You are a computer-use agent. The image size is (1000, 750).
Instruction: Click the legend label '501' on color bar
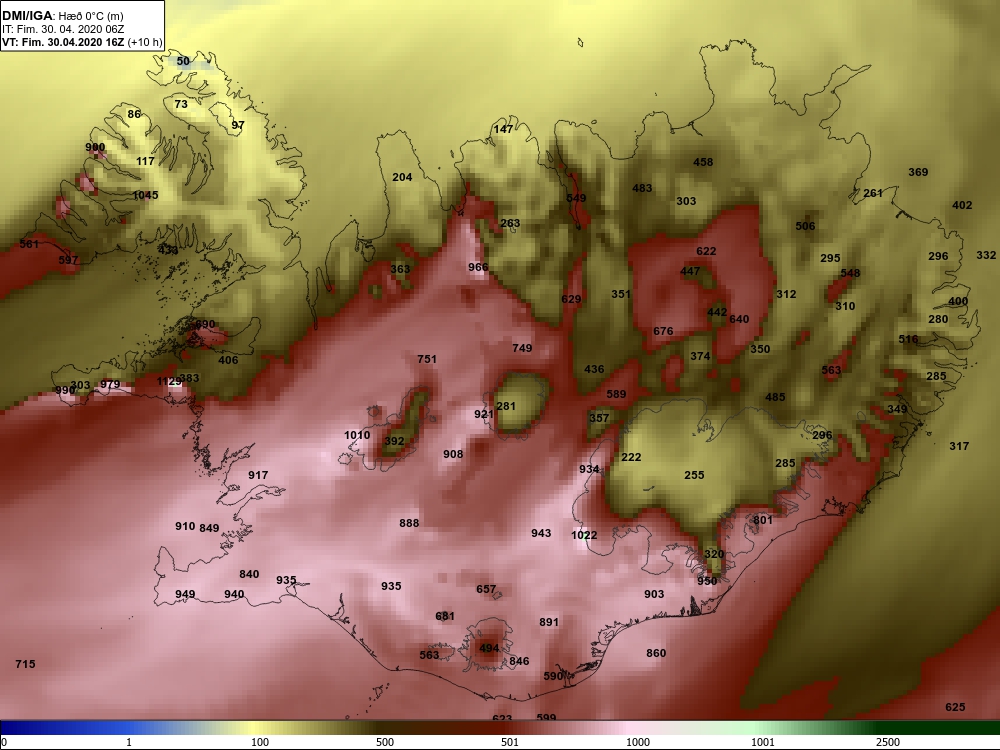(510, 742)
